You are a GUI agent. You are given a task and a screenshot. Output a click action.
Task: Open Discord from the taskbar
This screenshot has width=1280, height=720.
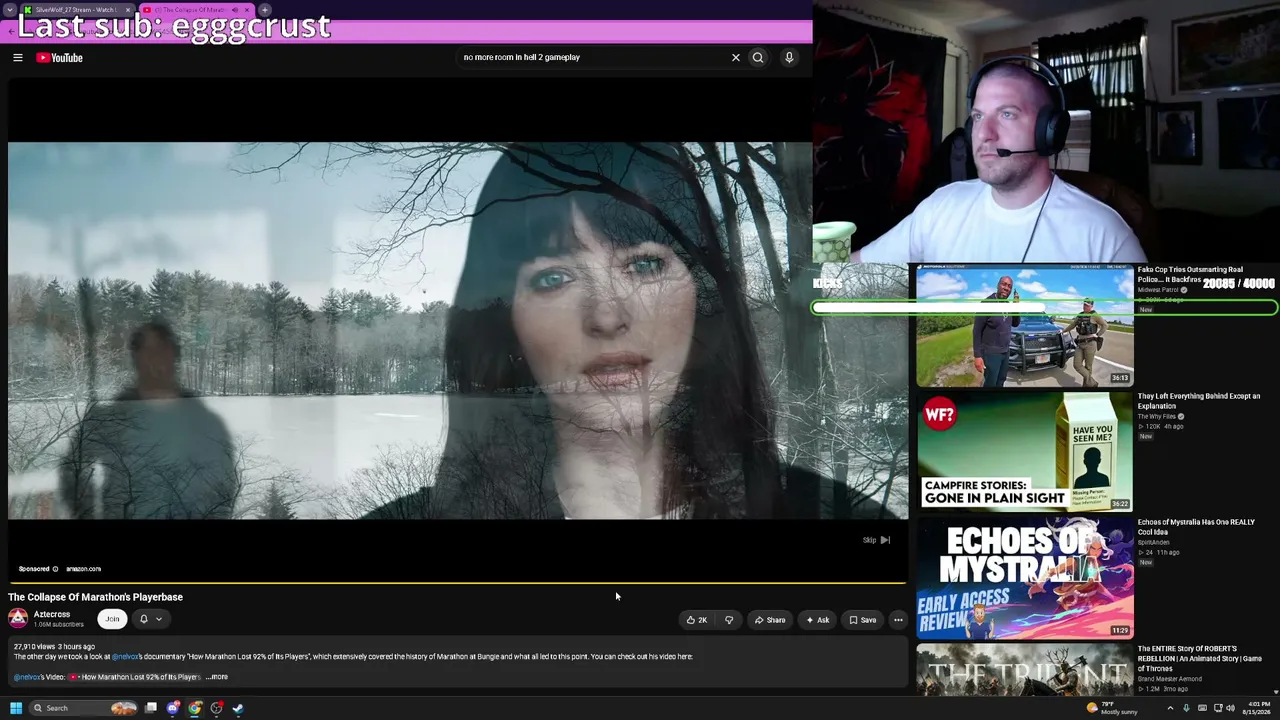pyautogui.click(x=173, y=708)
